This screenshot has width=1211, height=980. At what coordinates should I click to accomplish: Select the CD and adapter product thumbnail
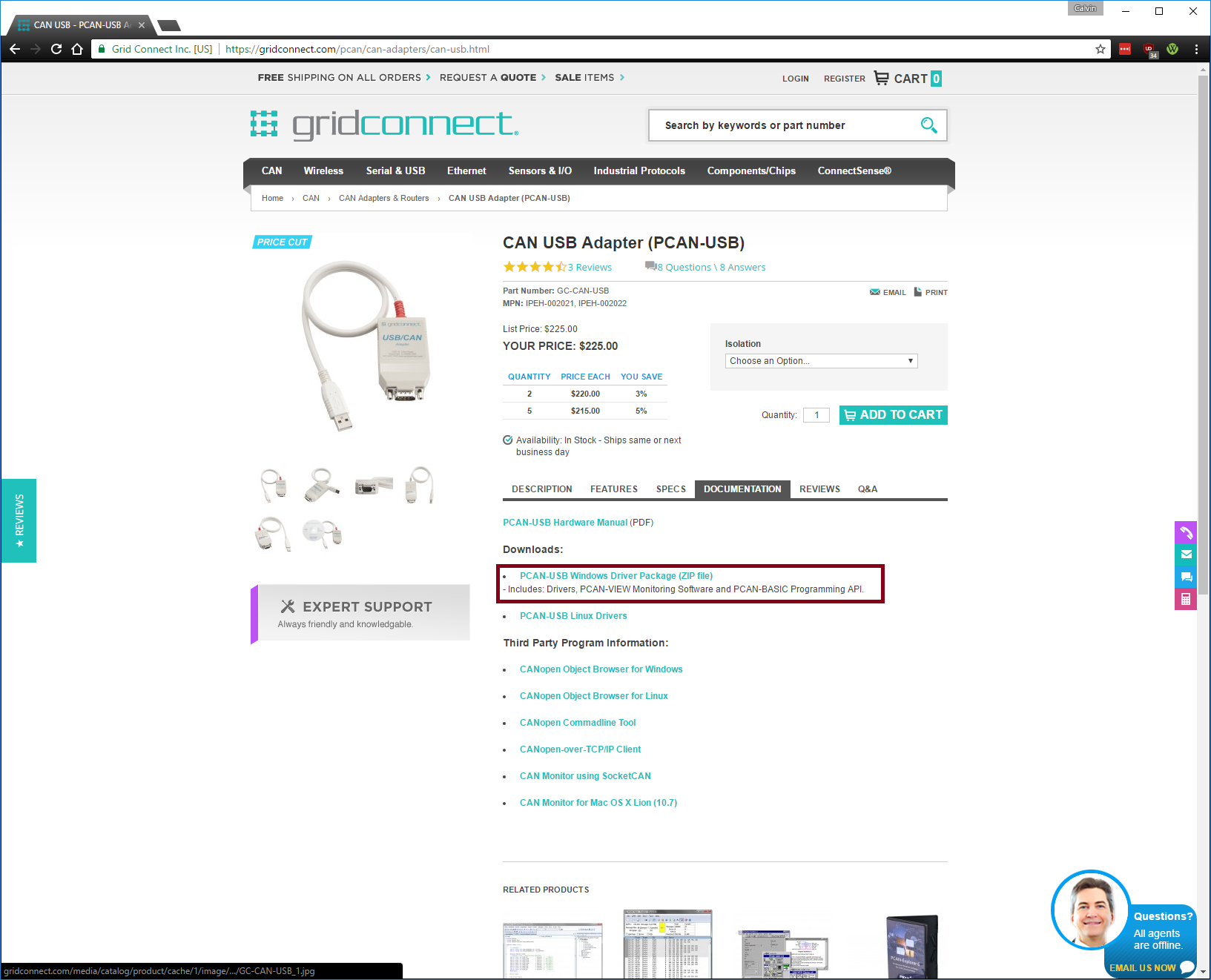click(322, 532)
